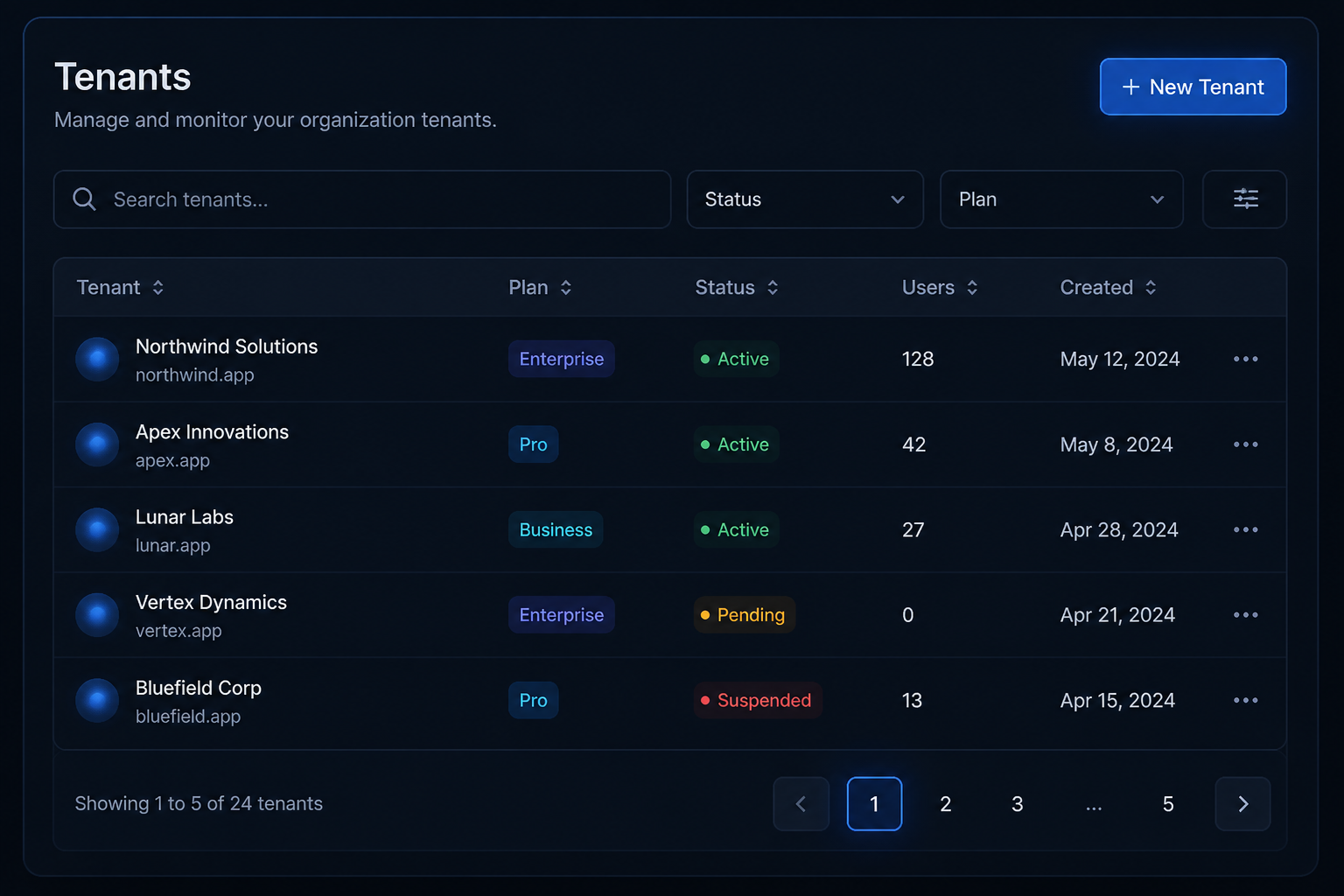1344x896 pixels.
Task: Click user count 27
Action: click(x=913, y=529)
